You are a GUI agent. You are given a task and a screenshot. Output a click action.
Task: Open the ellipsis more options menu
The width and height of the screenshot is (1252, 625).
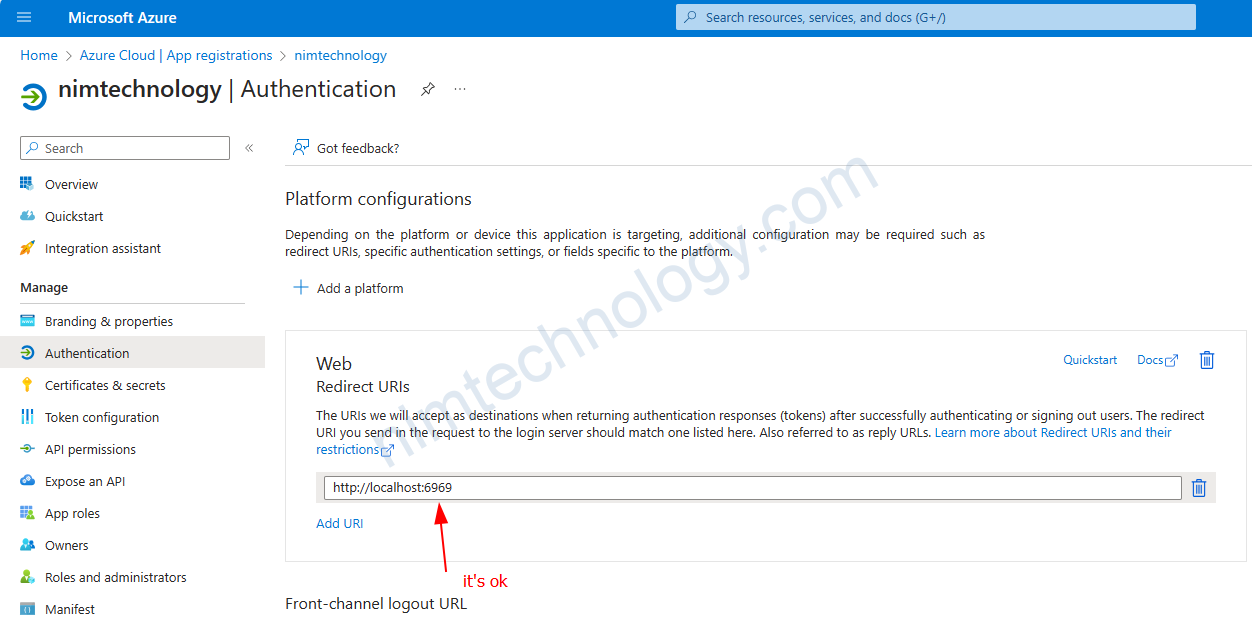[x=460, y=89]
